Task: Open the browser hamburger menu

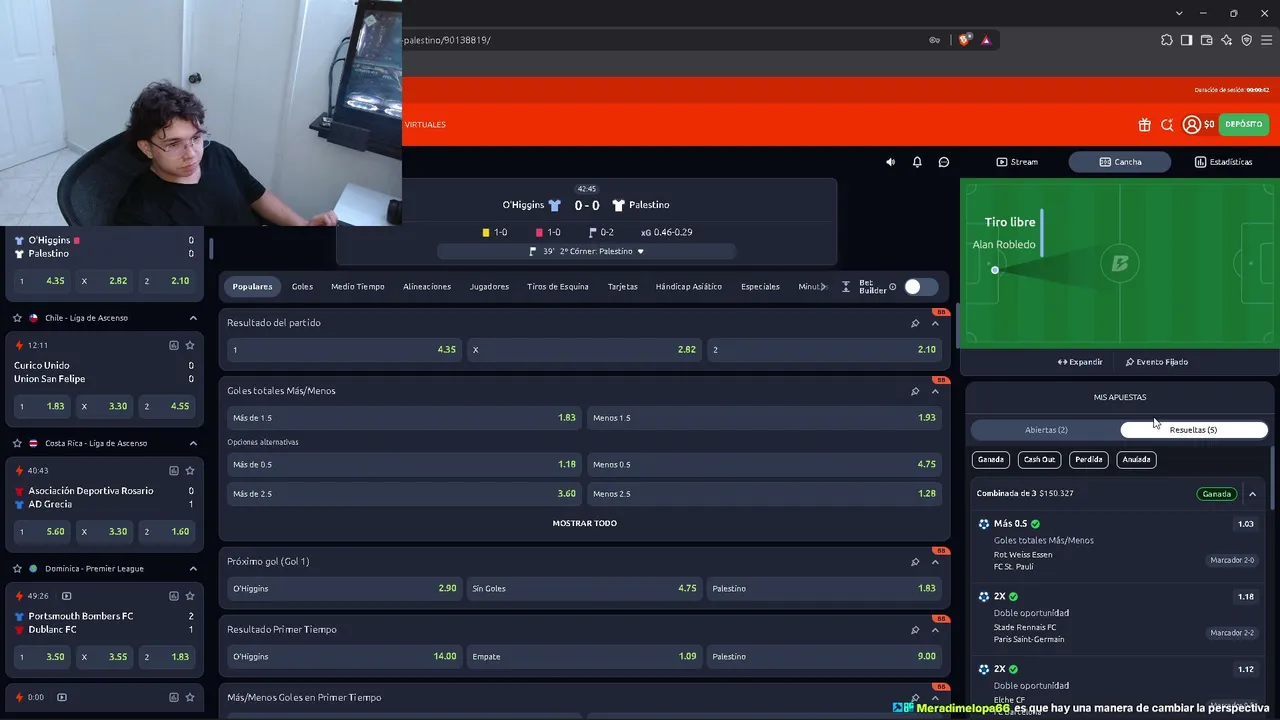Action: 1266,40
